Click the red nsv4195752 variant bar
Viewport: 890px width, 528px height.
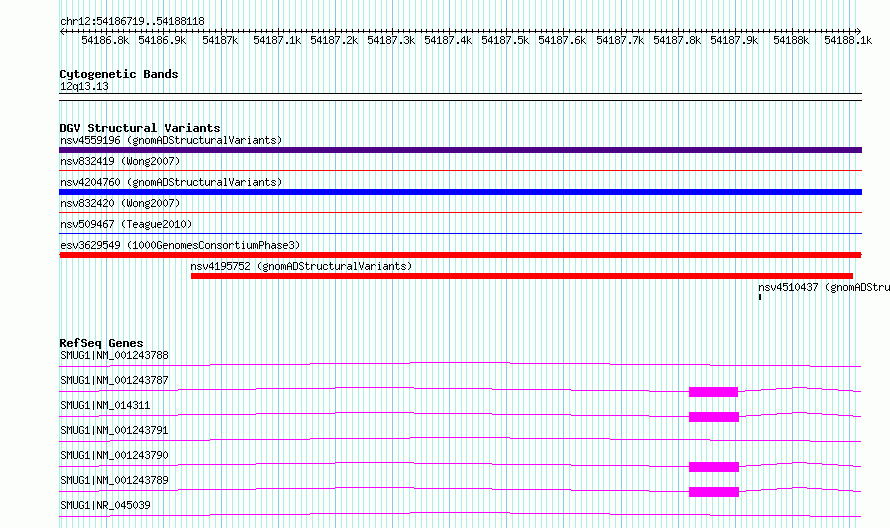[x=522, y=276]
